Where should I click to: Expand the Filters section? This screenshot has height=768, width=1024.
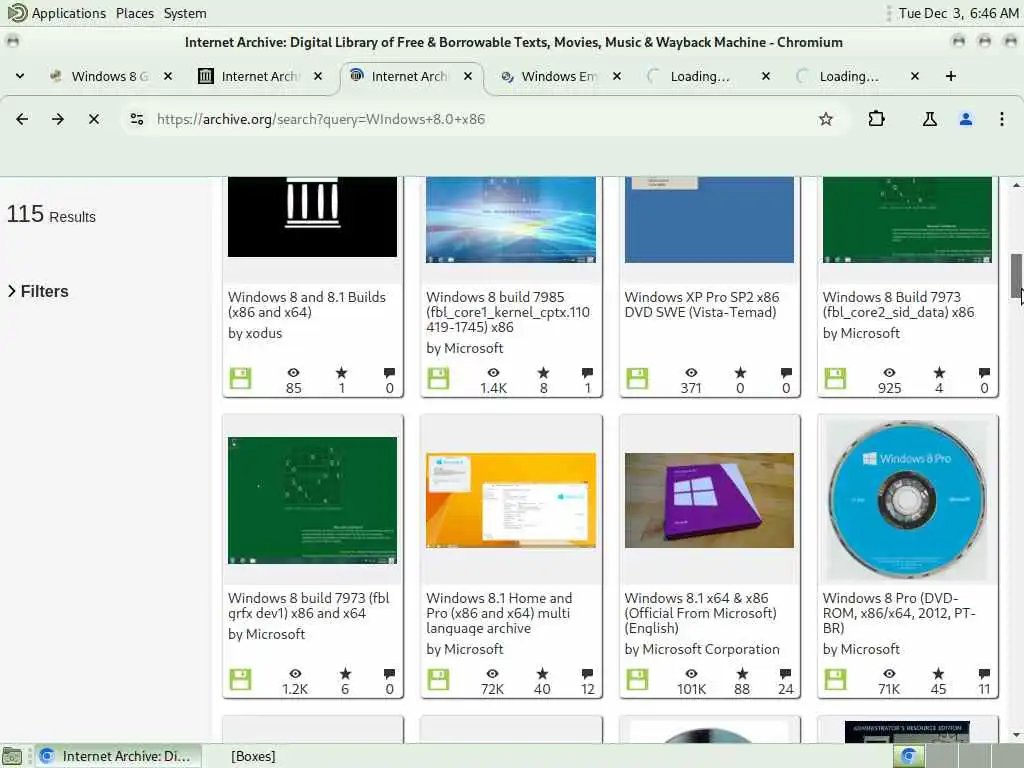pyautogui.click(x=38, y=291)
